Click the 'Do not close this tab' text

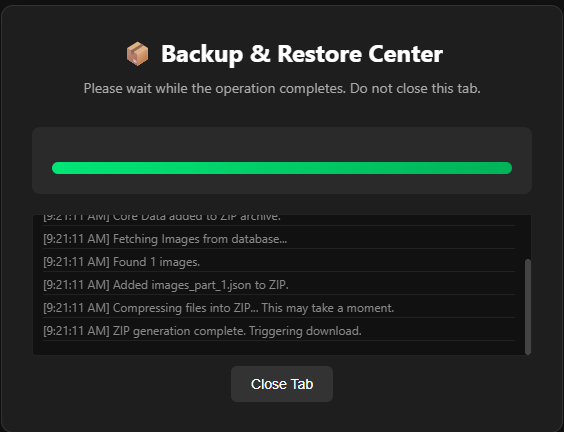tap(415, 88)
